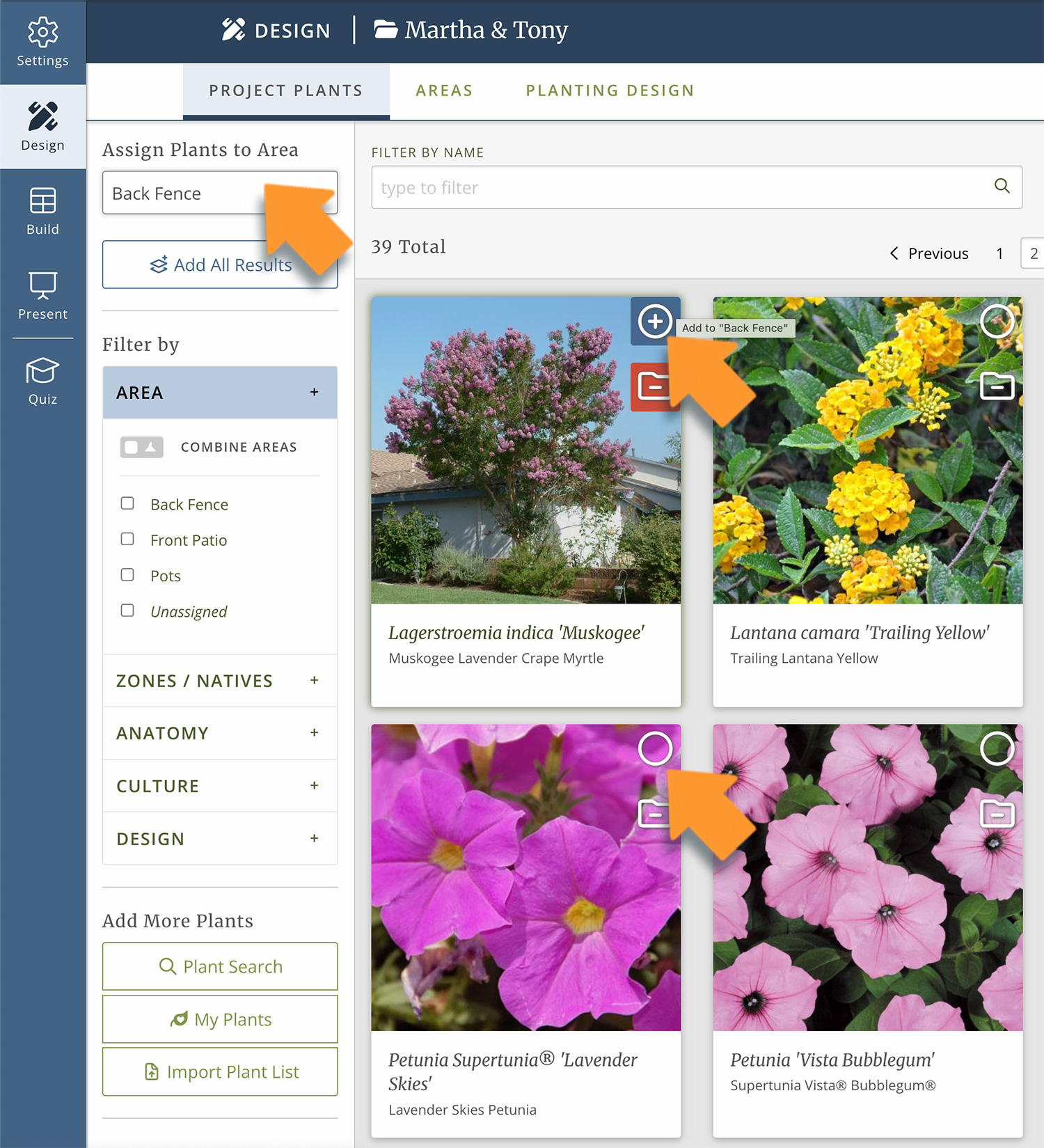1044x1148 pixels.
Task: Open Settings from the sidebar
Action: pyautogui.click(x=42, y=42)
